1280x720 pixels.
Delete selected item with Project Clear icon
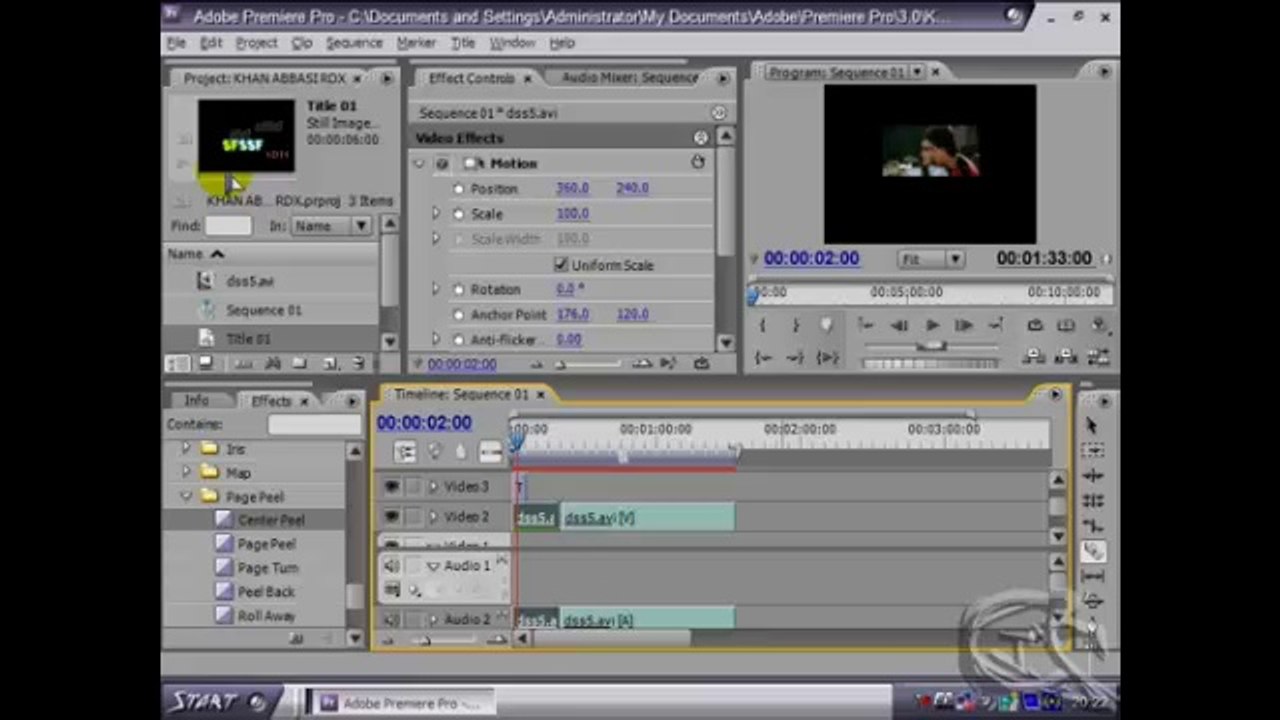tap(358, 364)
